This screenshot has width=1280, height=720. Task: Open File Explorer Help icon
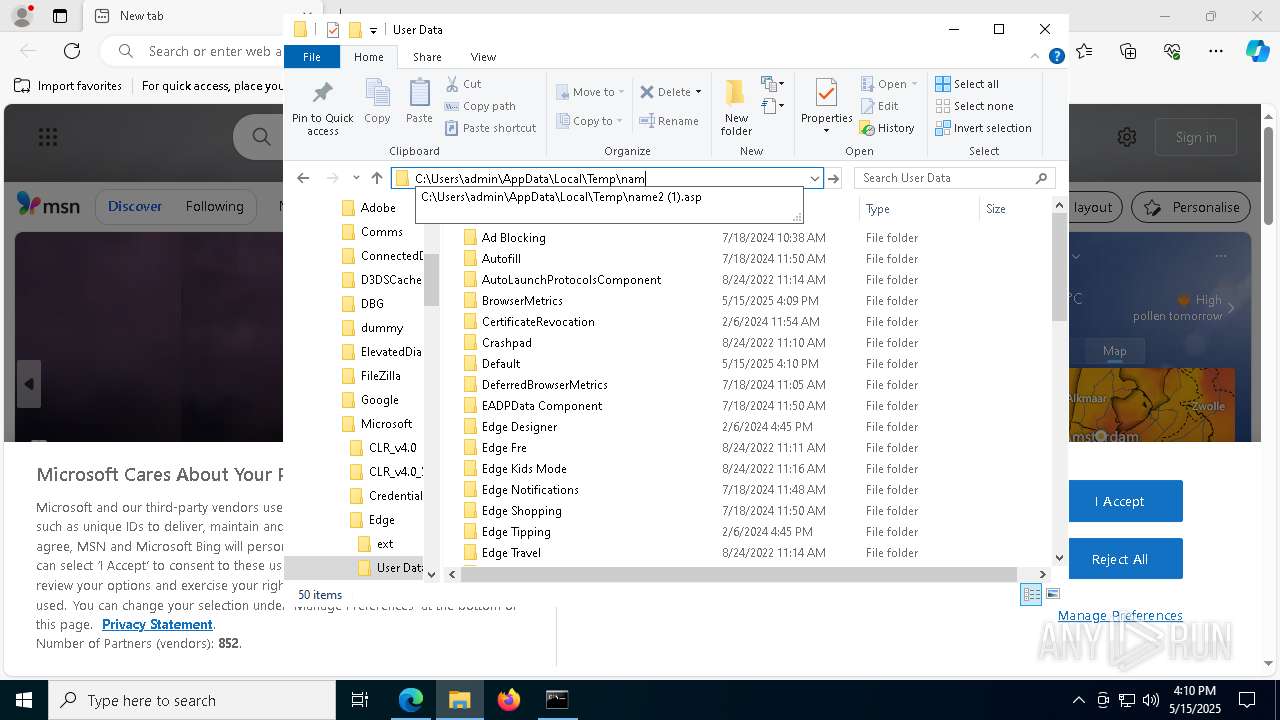click(1056, 57)
